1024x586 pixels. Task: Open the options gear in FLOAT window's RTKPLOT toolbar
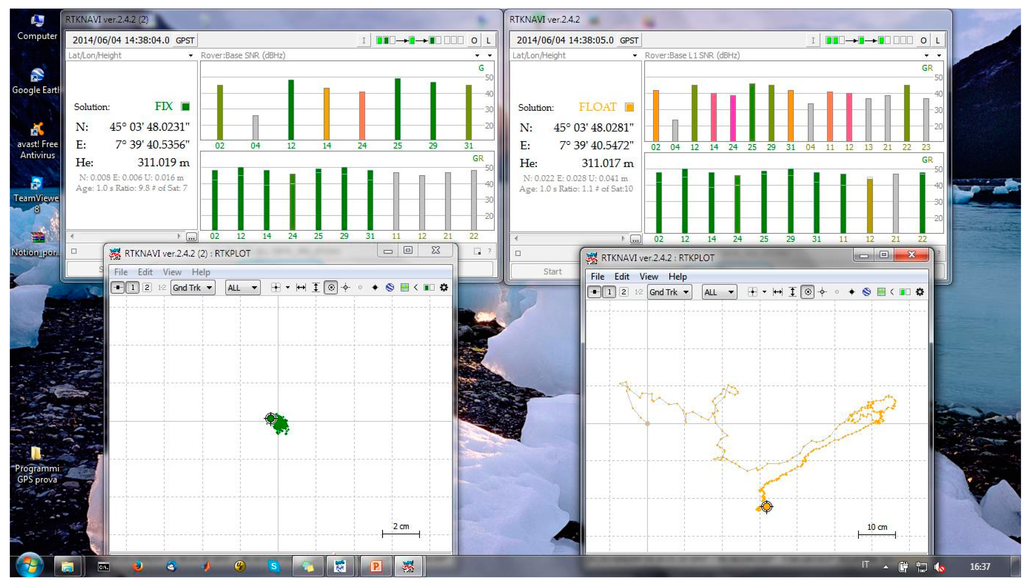point(920,292)
